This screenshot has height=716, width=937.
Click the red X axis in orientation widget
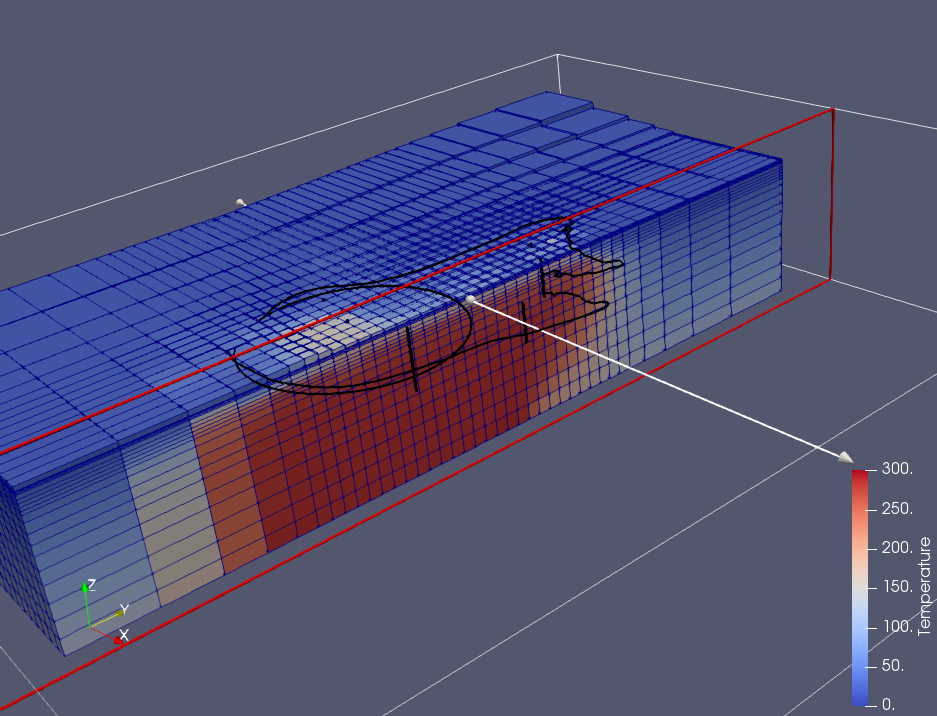point(109,634)
